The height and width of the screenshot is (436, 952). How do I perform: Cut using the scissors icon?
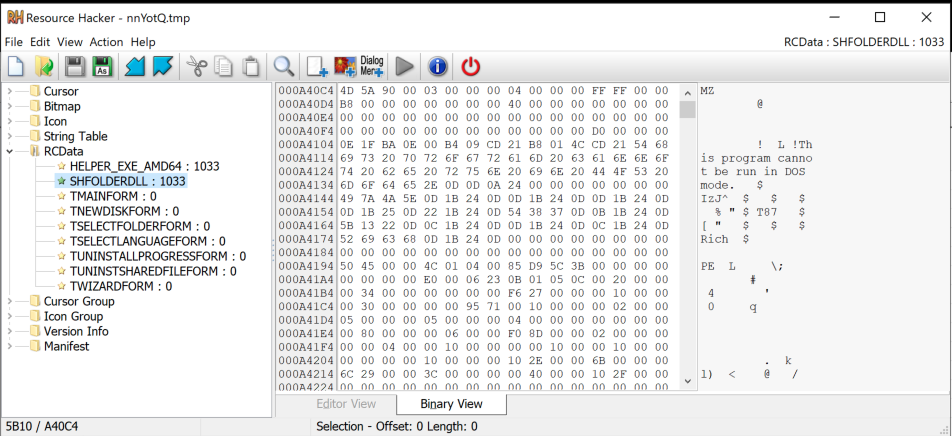[x=197, y=66]
